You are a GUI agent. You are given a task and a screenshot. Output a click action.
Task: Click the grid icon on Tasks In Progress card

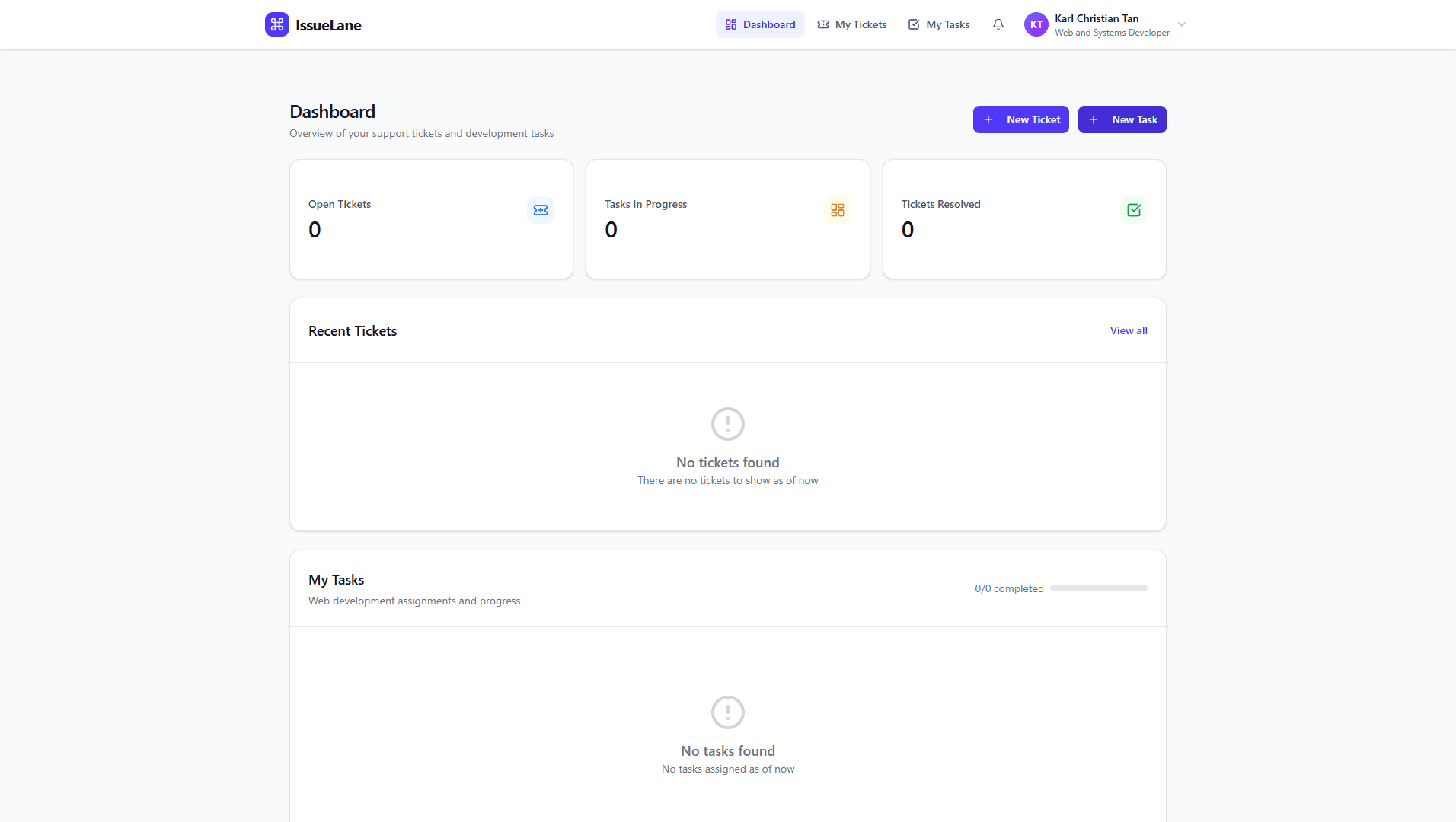[837, 209]
